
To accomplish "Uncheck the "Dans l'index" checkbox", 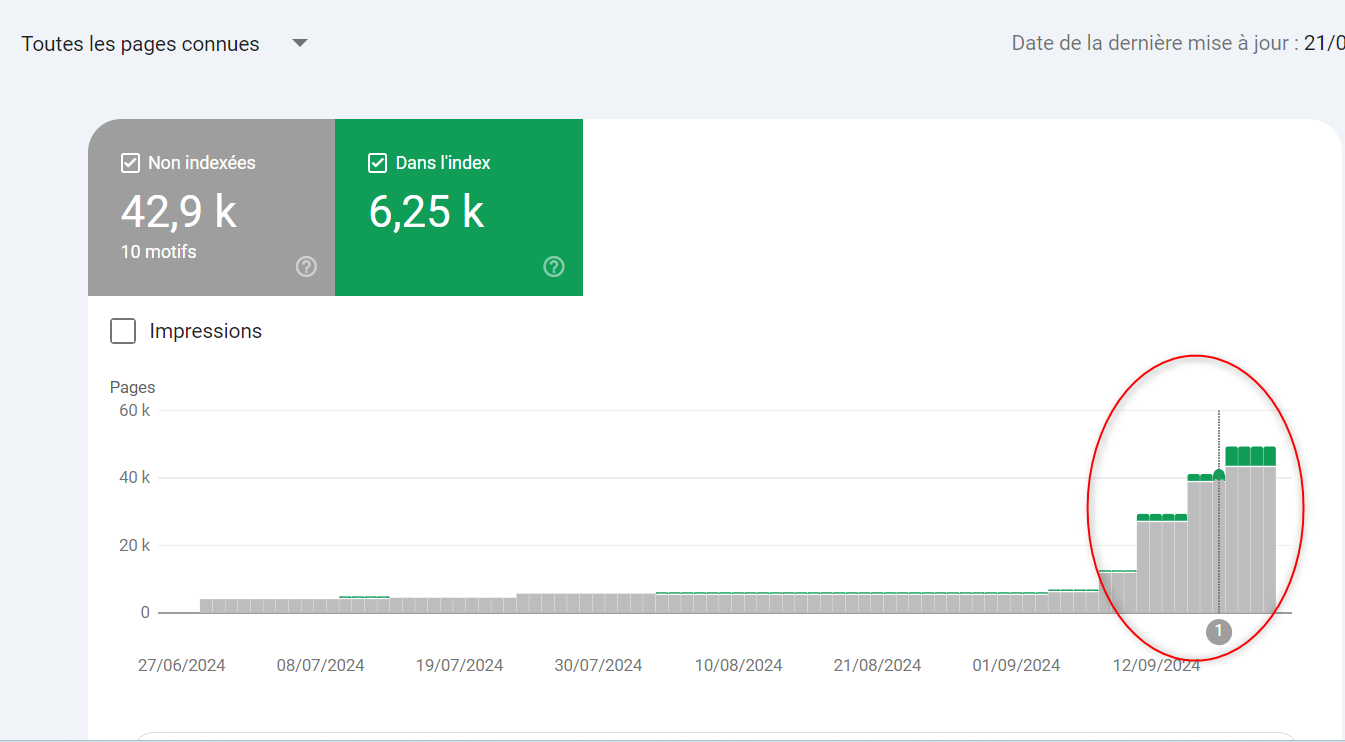I will (377, 163).
